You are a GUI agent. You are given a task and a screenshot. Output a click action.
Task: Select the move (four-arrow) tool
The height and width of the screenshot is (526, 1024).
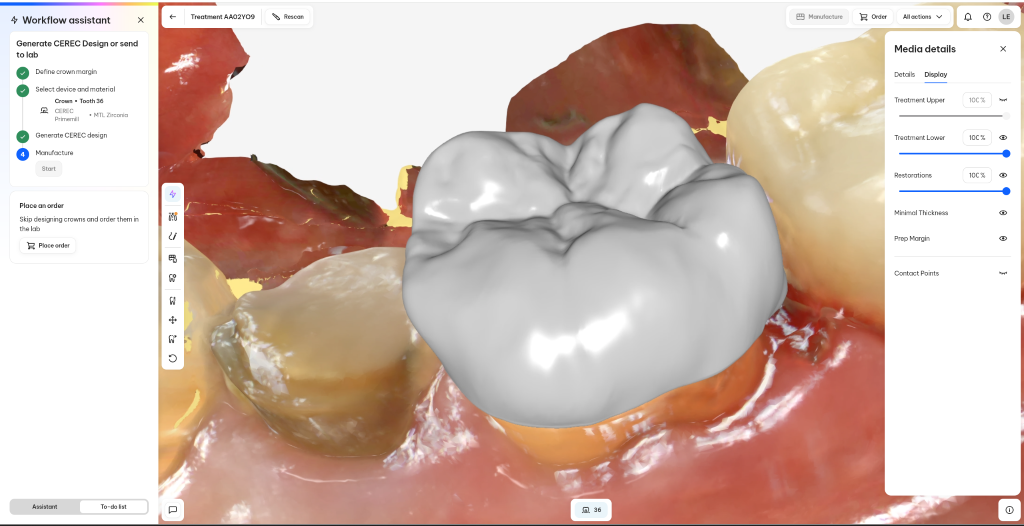tap(173, 320)
